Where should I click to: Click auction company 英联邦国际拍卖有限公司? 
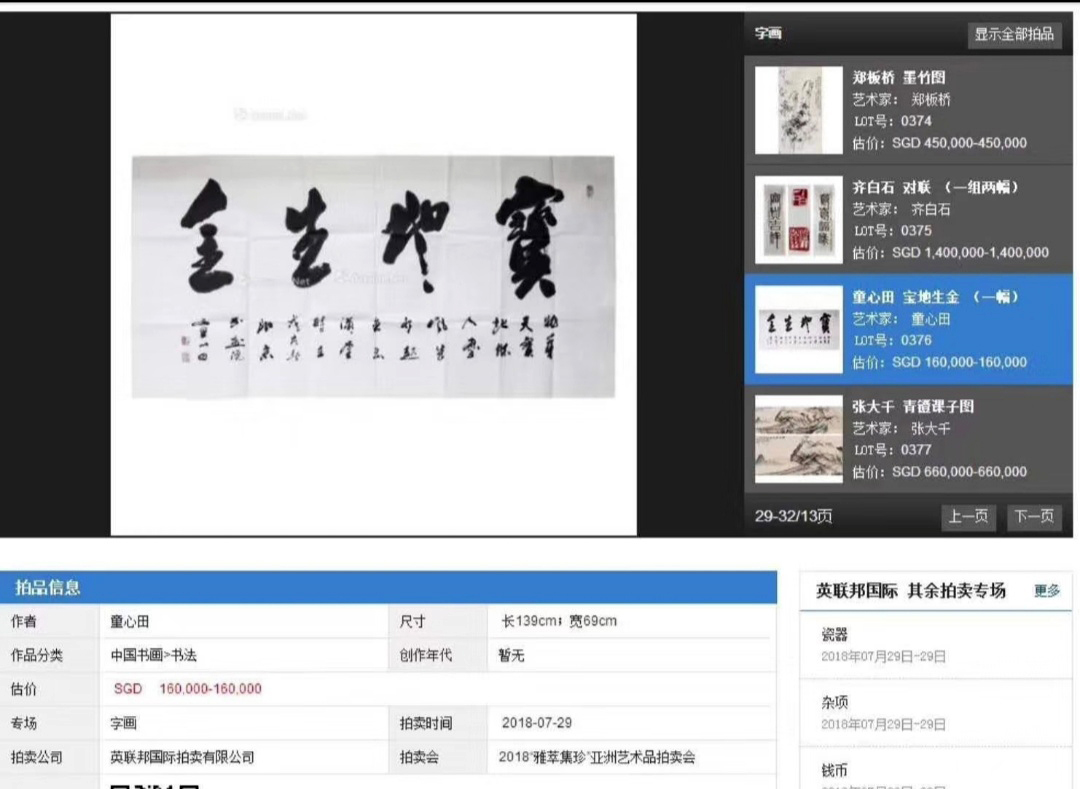(x=183, y=757)
